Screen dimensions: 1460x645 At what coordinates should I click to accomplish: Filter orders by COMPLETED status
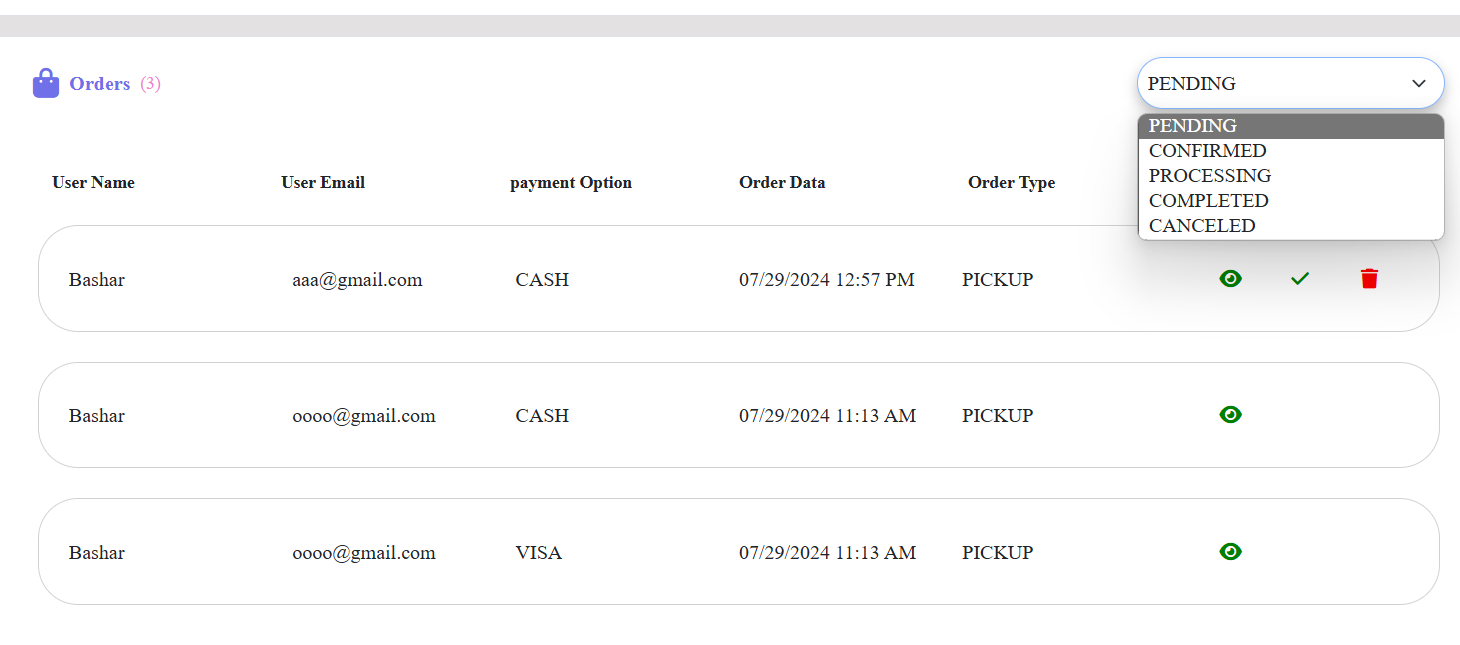(x=1208, y=201)
